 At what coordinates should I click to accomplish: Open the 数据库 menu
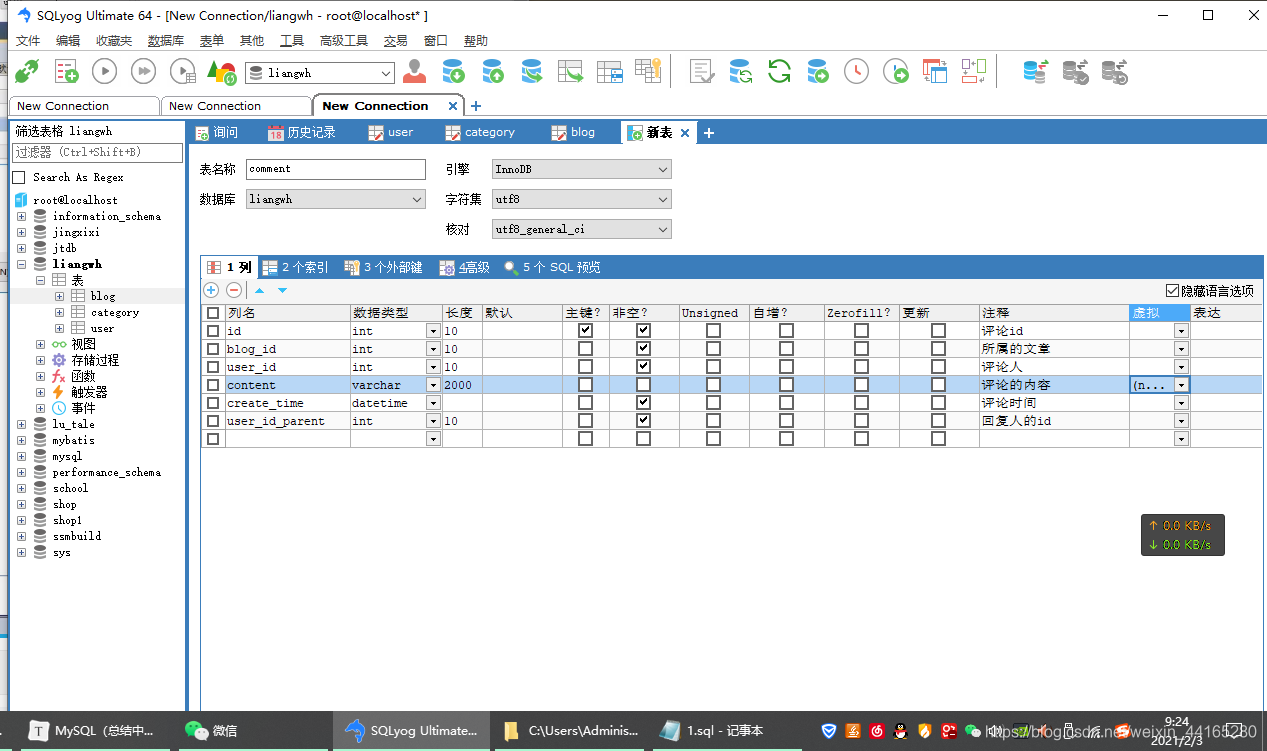(x=166, y=41)
